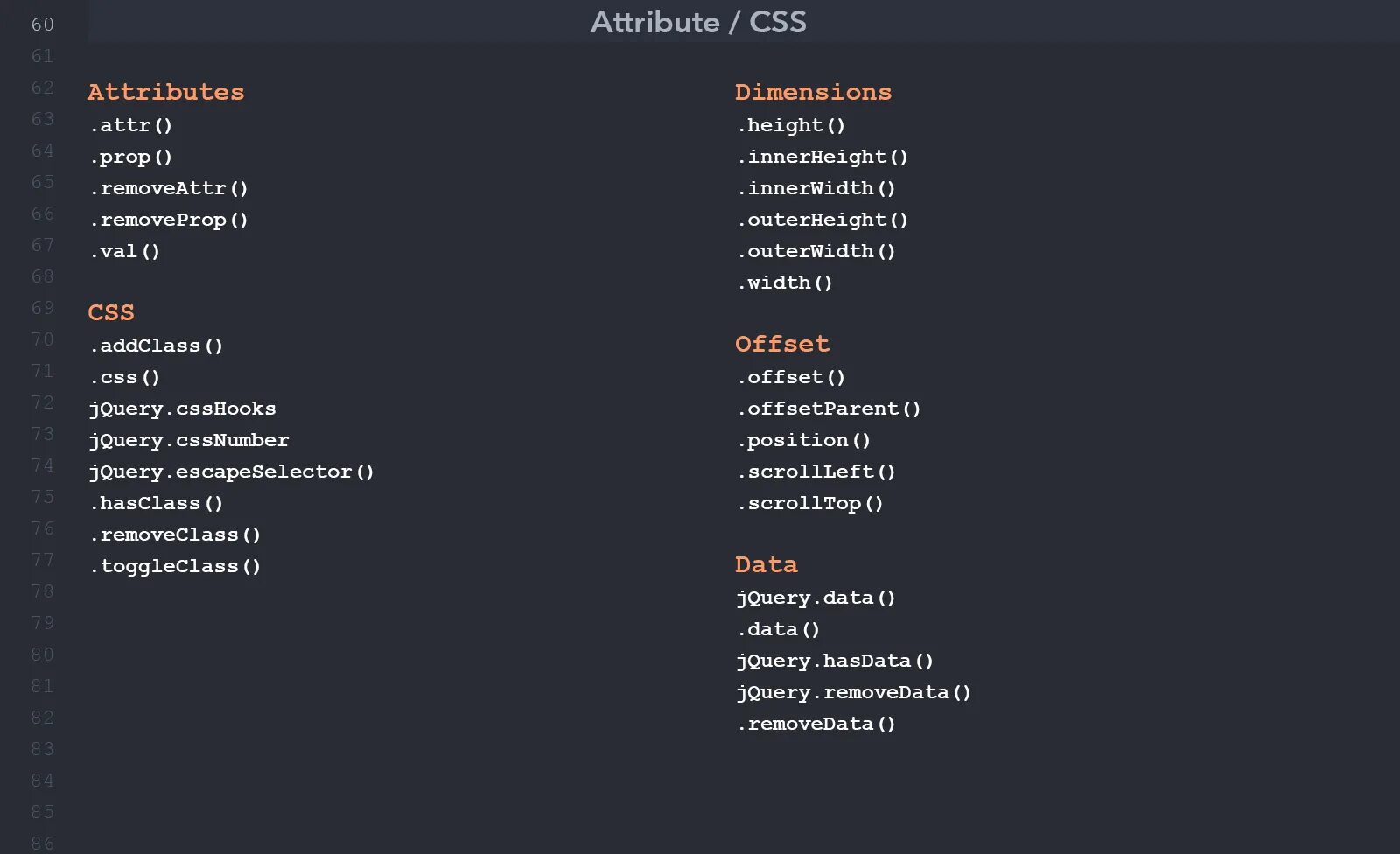Viewport: 1400px width, 854px height.
Task: Click the .val() method link
Action: [x=124, y=251]
